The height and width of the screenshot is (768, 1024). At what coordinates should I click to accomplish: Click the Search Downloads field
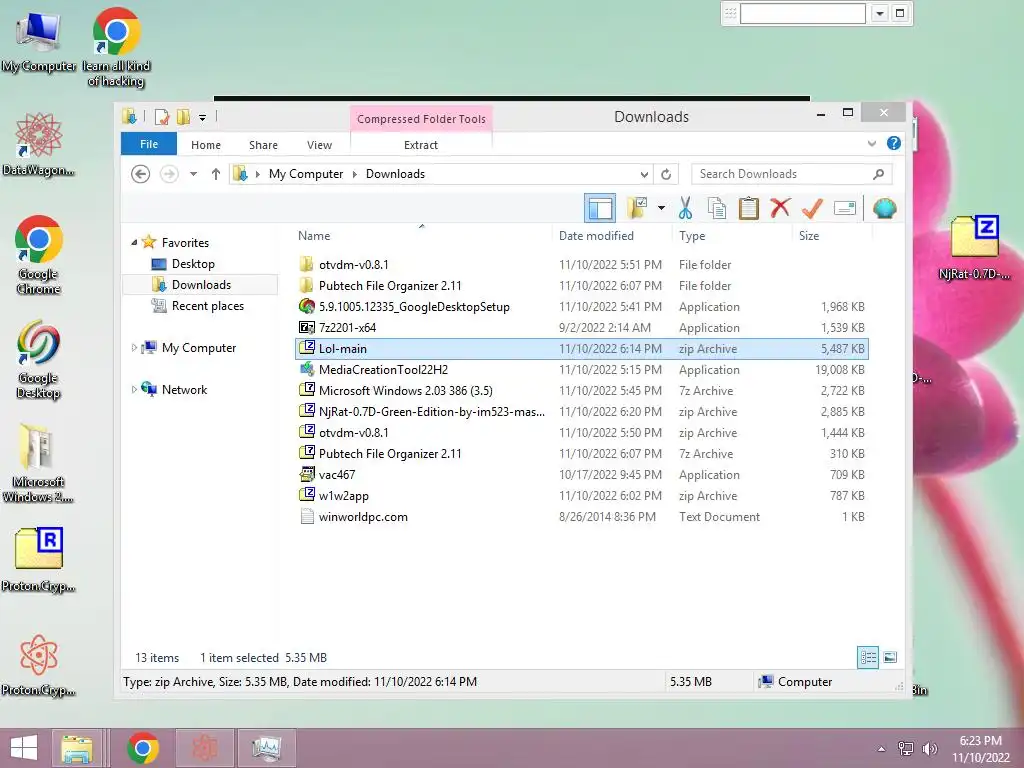792,174
